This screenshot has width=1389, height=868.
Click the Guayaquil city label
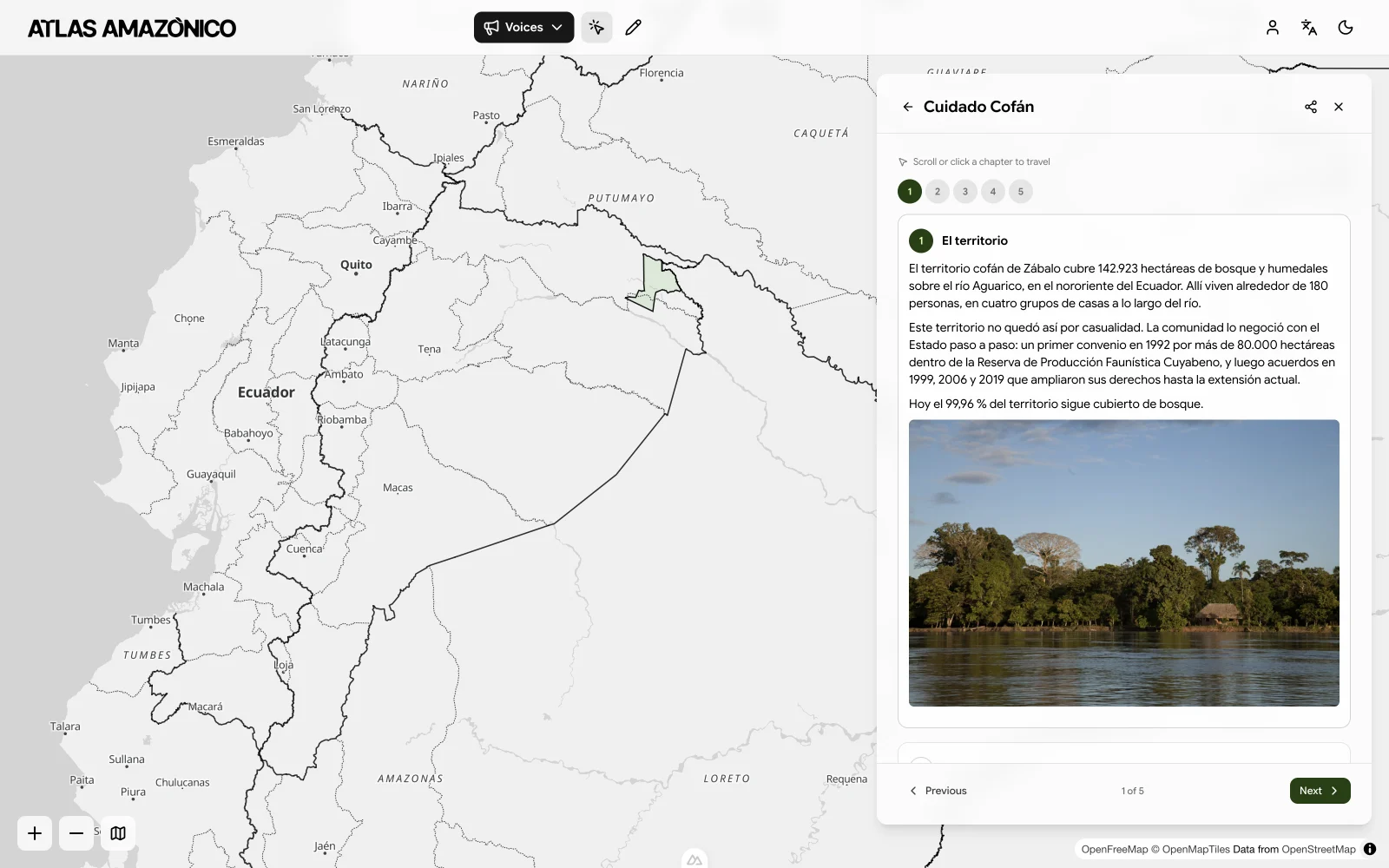coord(211,474)
